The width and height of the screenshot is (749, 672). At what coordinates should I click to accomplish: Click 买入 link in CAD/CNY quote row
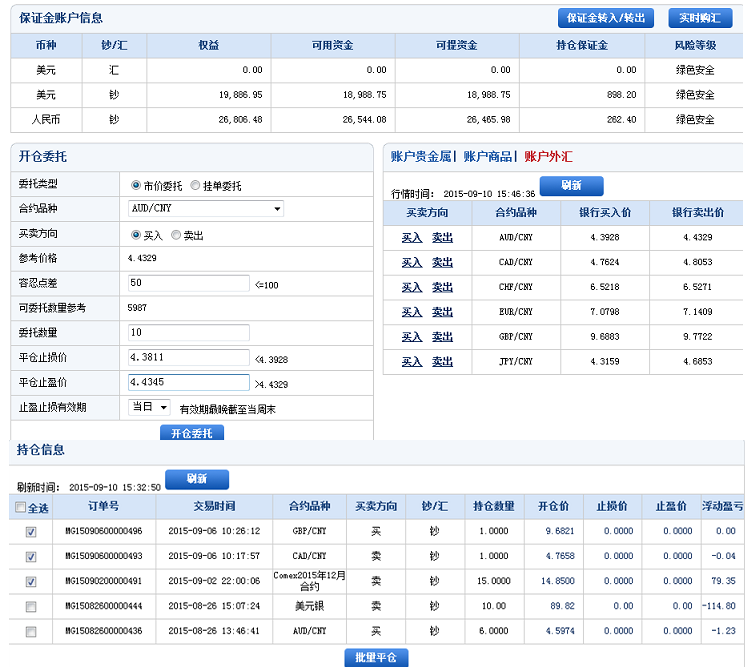pos(412,262)
